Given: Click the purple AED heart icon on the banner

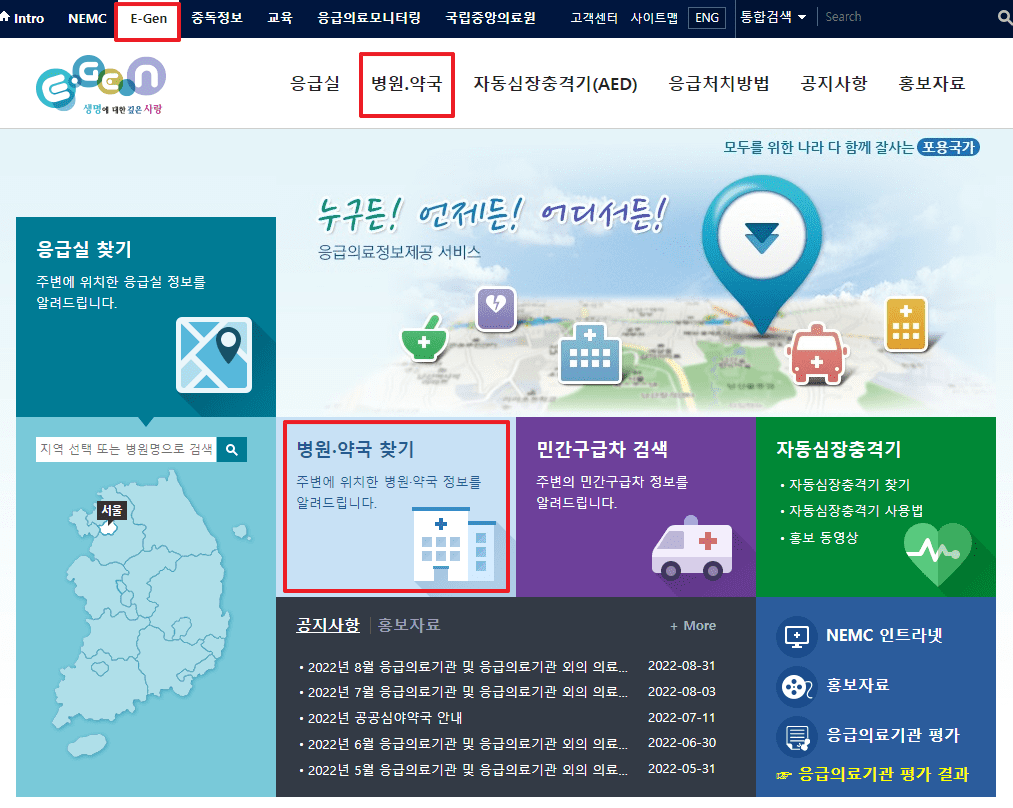Looking at the screenshot, I should click(496, 309).
